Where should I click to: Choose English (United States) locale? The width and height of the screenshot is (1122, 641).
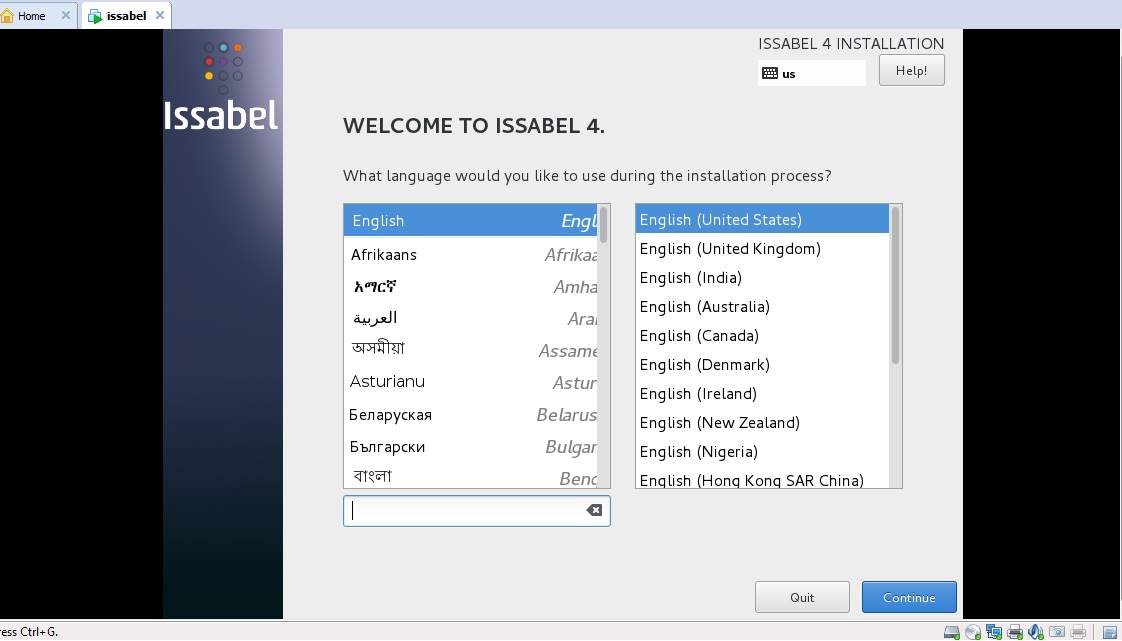pos(762,220)
